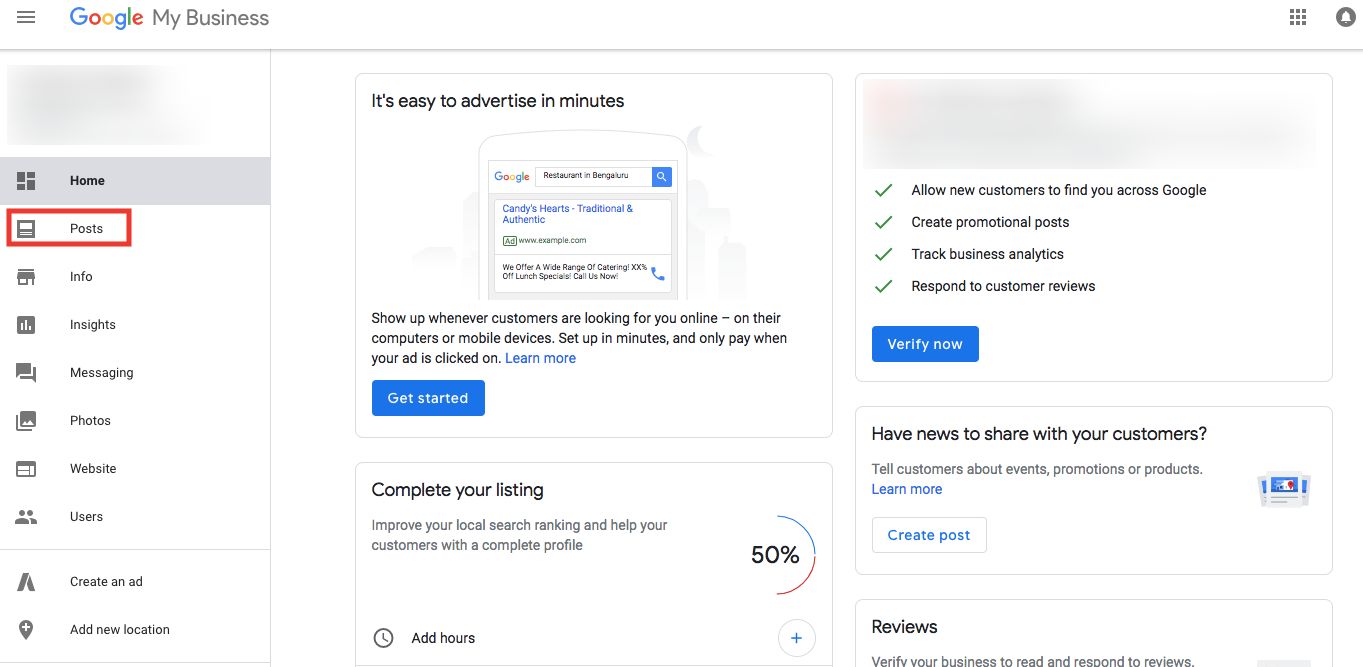Open the Google apps grid
Image resolution: width=1363 pixels, height=667 pixels.
1298,17
